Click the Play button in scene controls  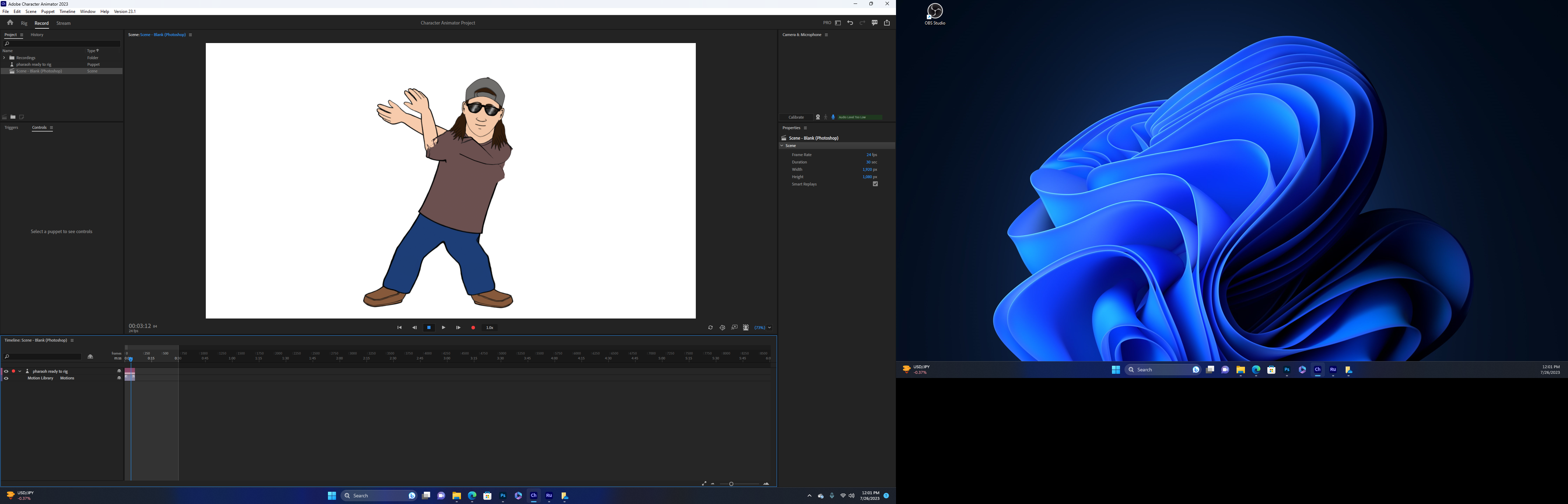pyautogui.click(x=443, y=328)
